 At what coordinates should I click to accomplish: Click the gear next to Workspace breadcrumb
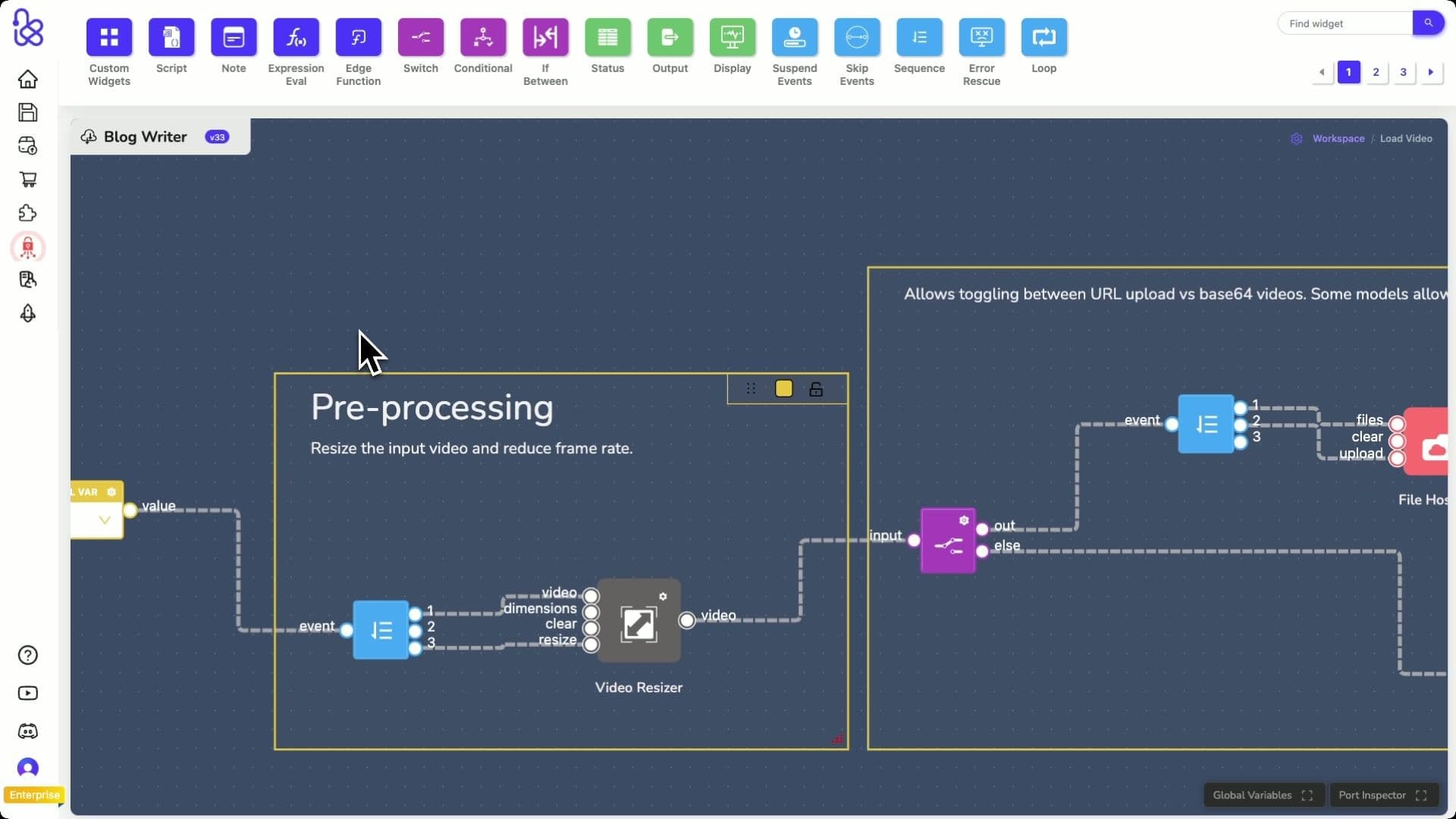[1297, 139]
